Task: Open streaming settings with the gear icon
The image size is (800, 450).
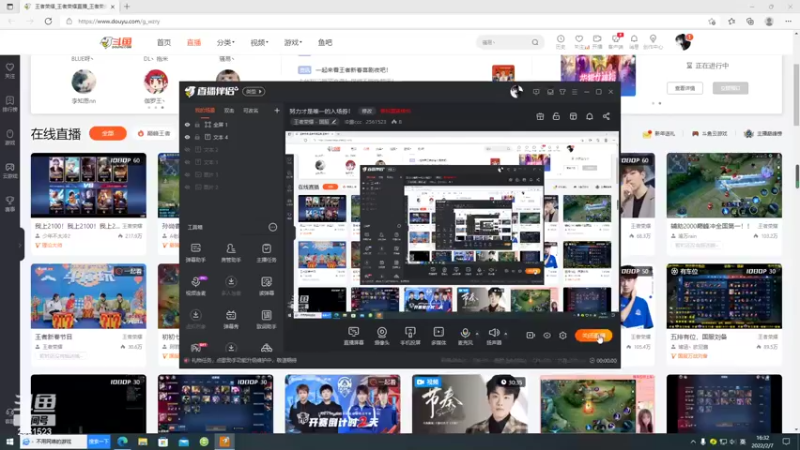Action: point(563,335)
